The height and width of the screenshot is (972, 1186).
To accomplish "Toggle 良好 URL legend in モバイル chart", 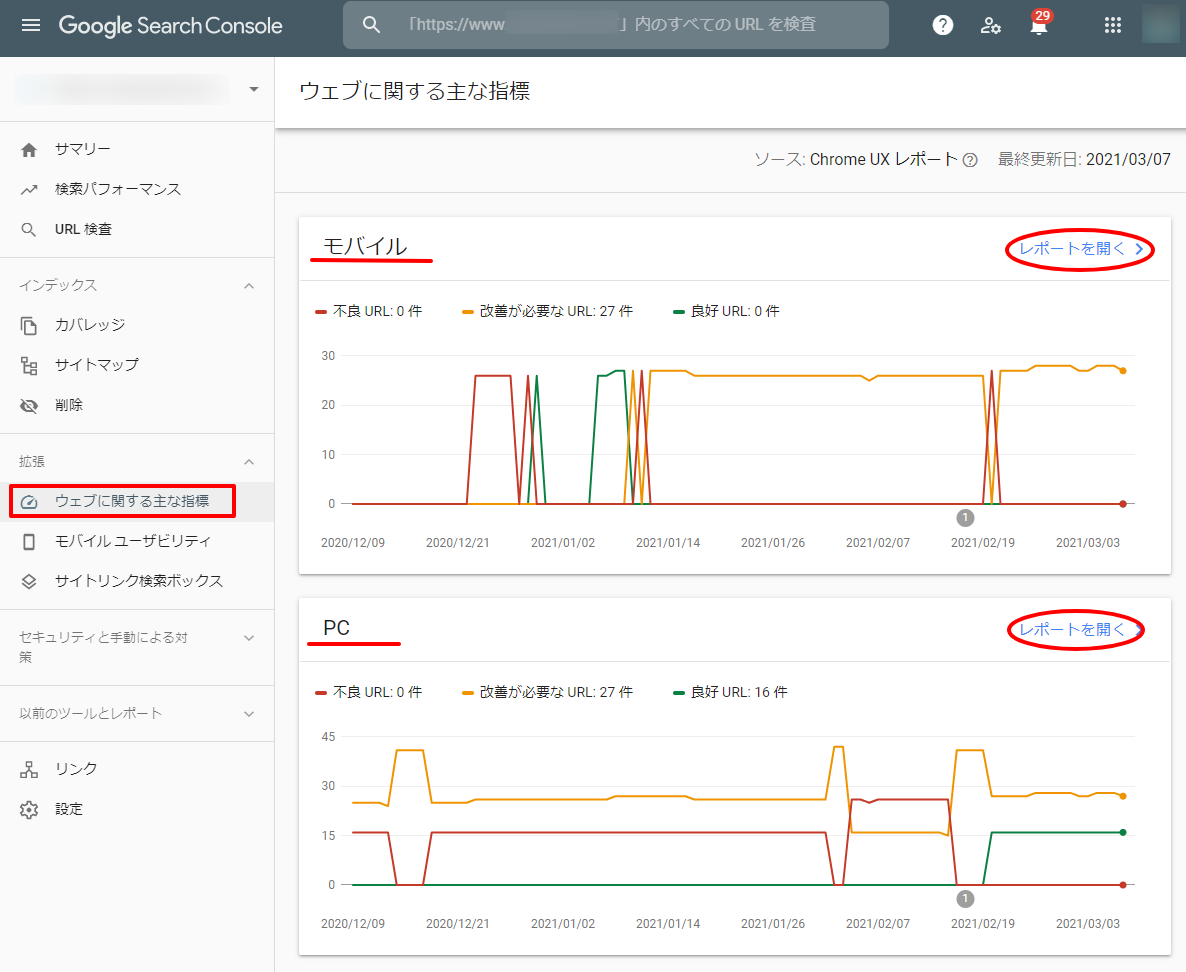I will click(726, 312).
